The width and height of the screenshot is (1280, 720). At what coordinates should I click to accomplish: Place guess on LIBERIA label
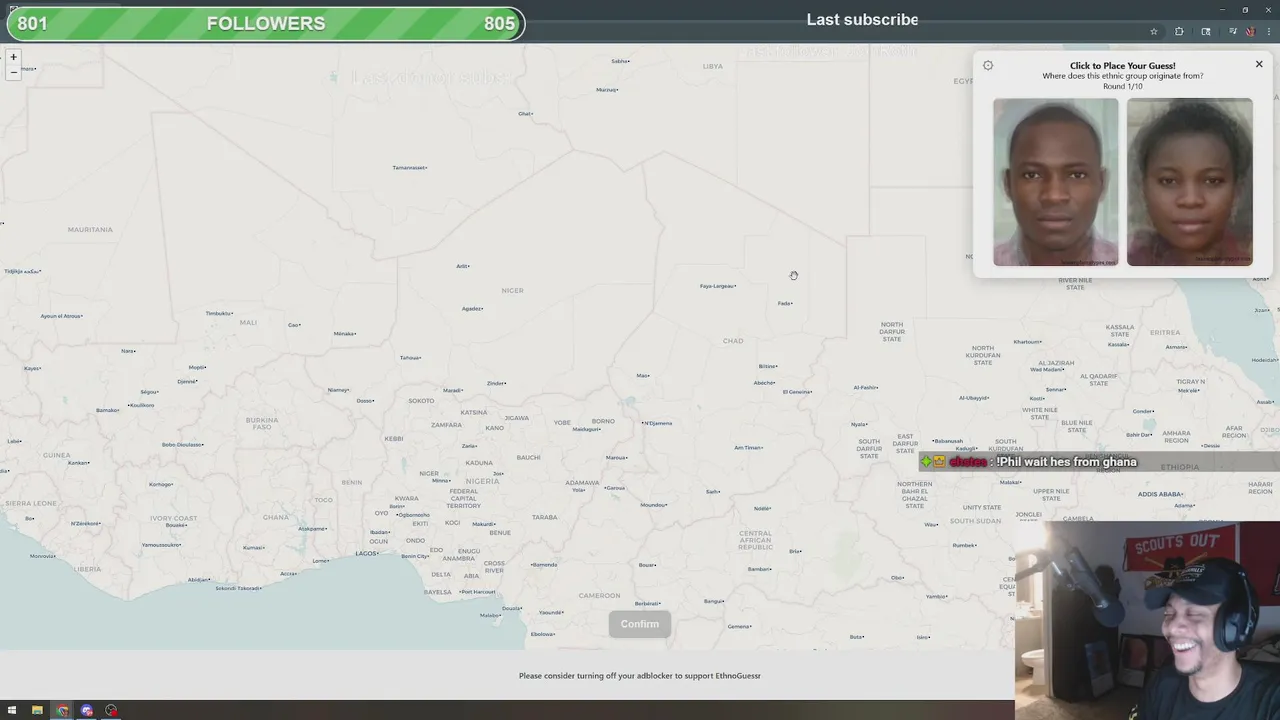[x=87, y=569]
